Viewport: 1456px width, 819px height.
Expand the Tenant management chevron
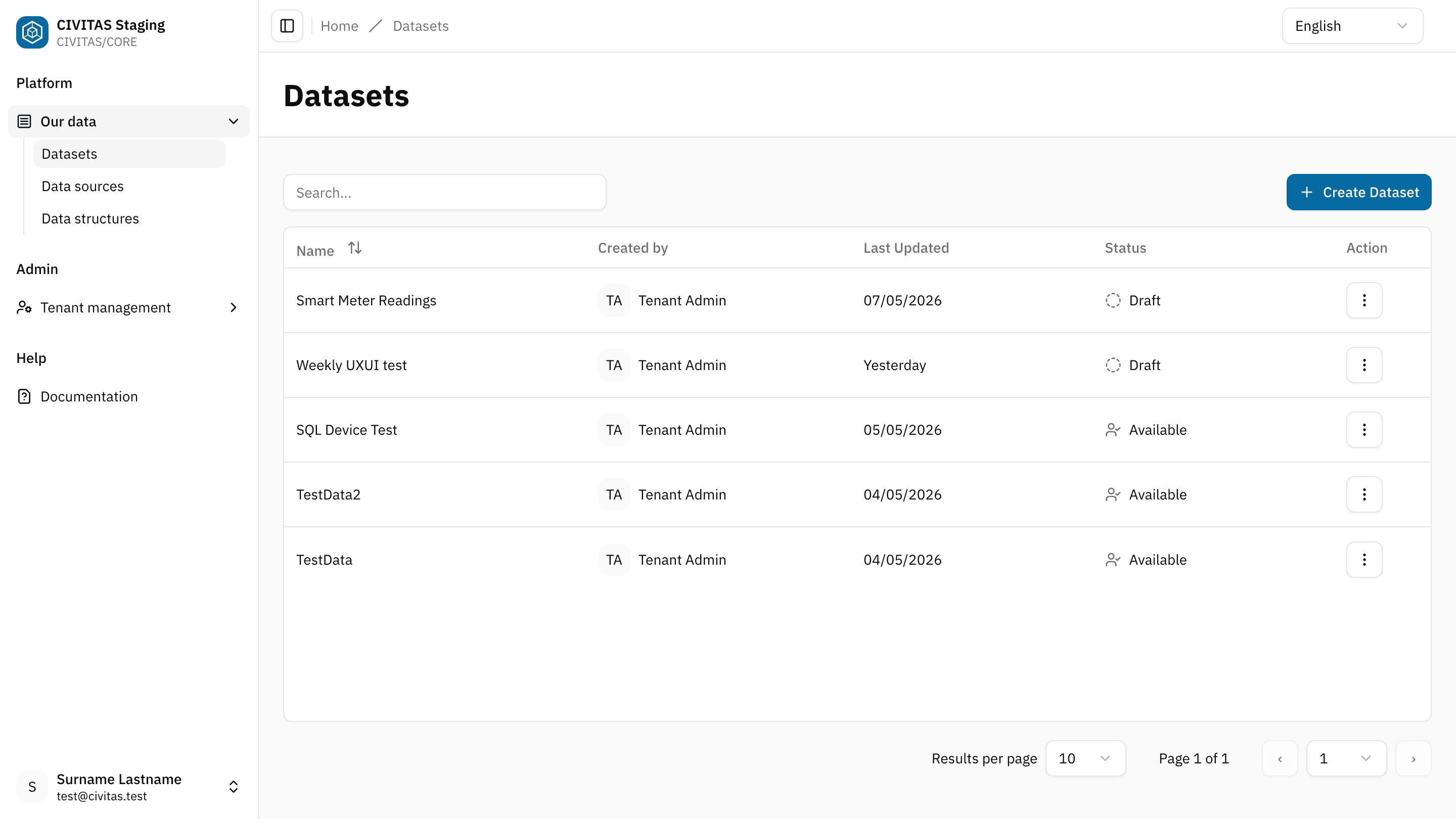click(234, 307)
